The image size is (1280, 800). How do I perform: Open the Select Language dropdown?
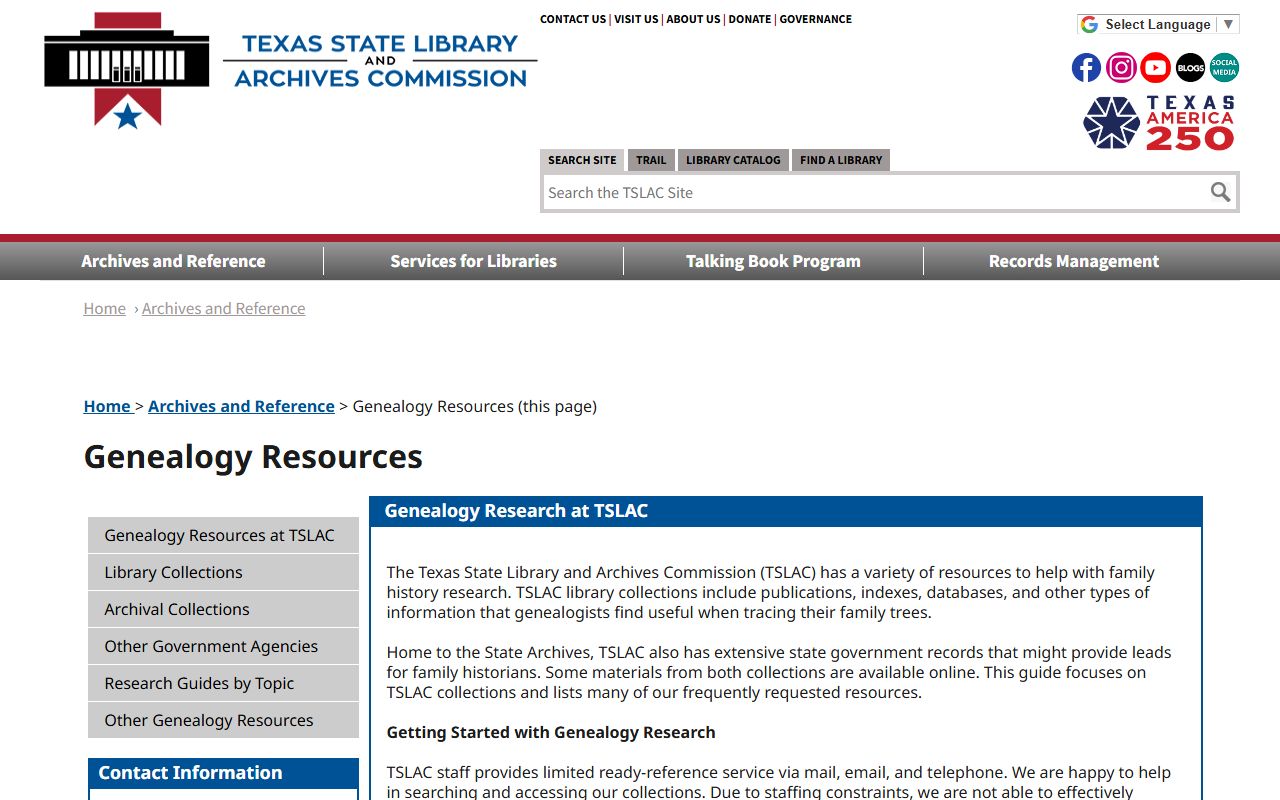[x=1158, y=24]
